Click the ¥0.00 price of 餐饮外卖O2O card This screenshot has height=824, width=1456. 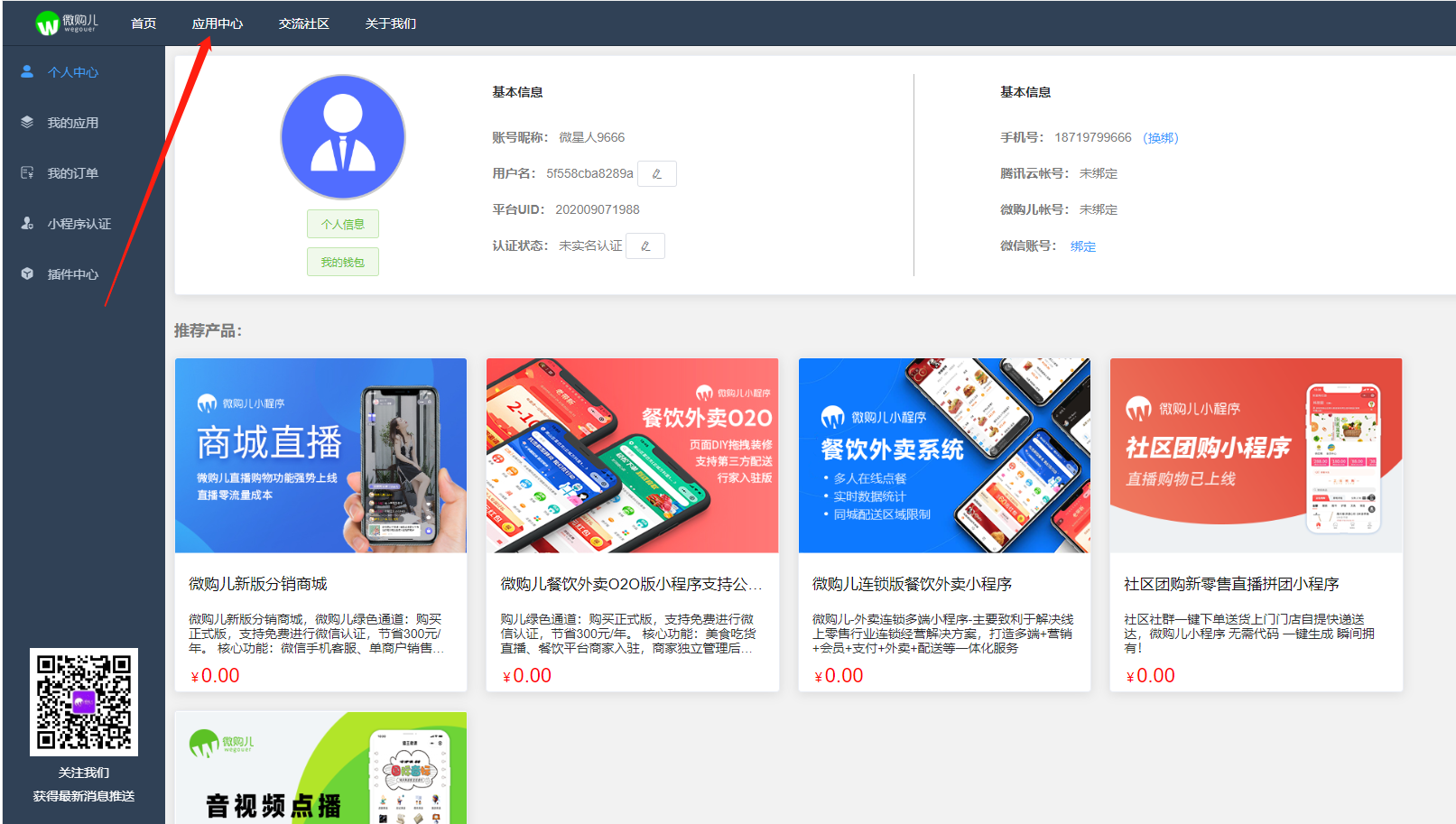526,675
